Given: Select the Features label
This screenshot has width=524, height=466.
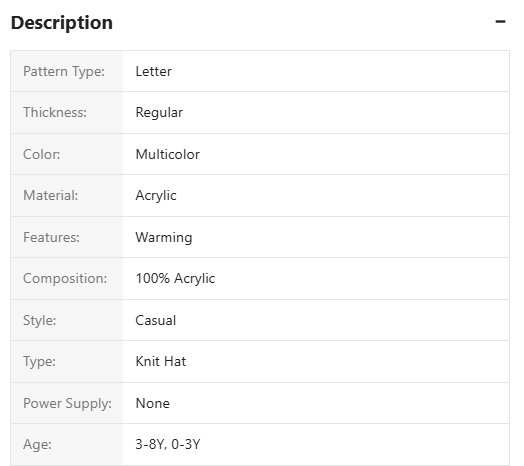Looking at the screenshot, I should pyautogui.click(x=51, y=237).
